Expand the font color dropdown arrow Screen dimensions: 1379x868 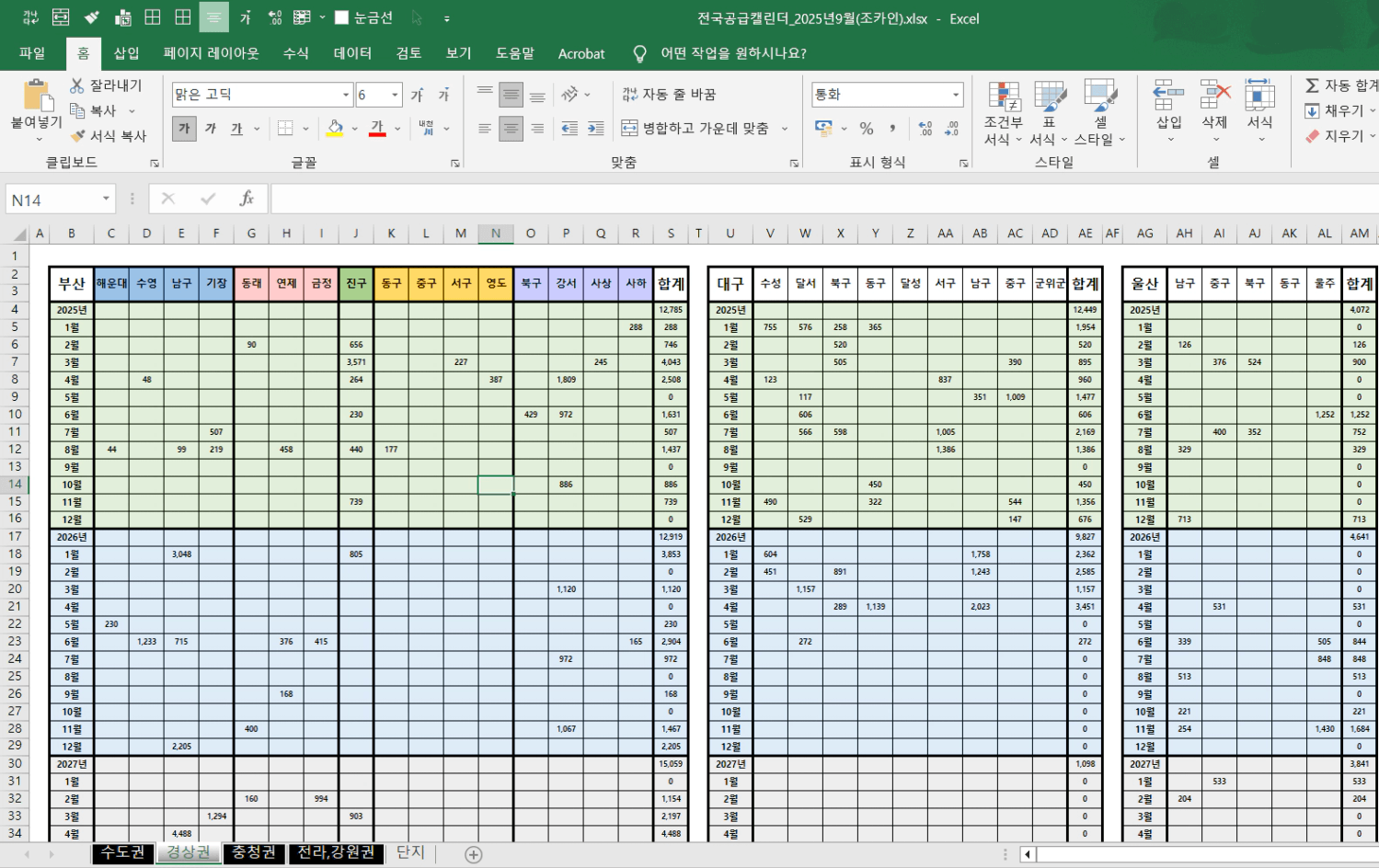coord(397,129)
